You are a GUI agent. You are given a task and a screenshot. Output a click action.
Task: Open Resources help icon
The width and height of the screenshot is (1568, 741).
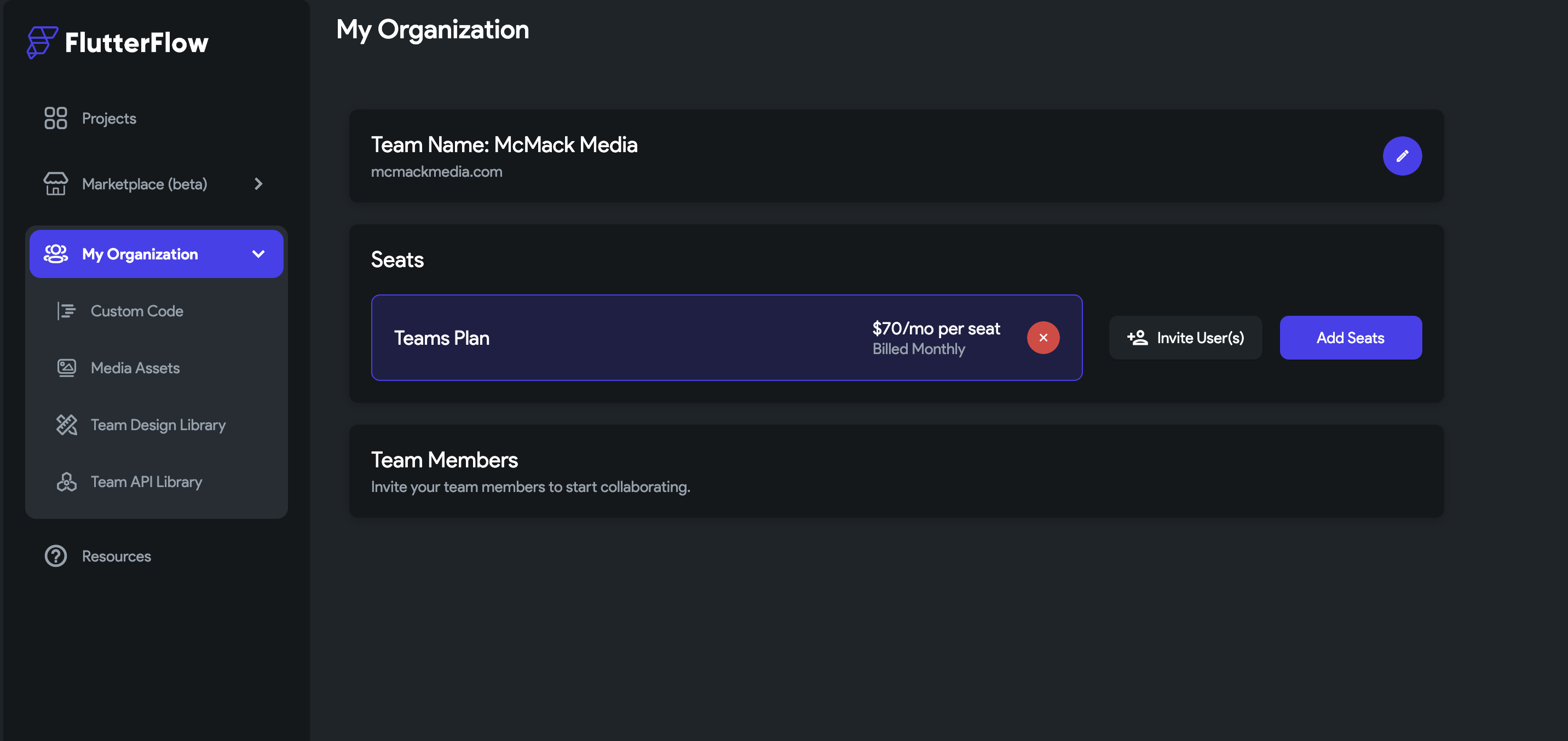tap(55, 555)
